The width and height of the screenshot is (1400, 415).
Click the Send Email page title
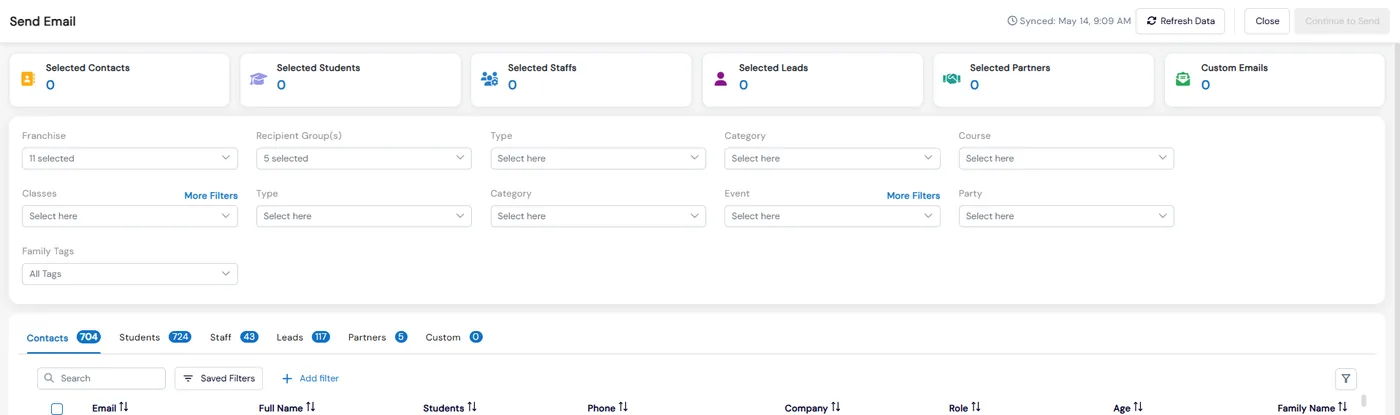click(x=43, y=21)
